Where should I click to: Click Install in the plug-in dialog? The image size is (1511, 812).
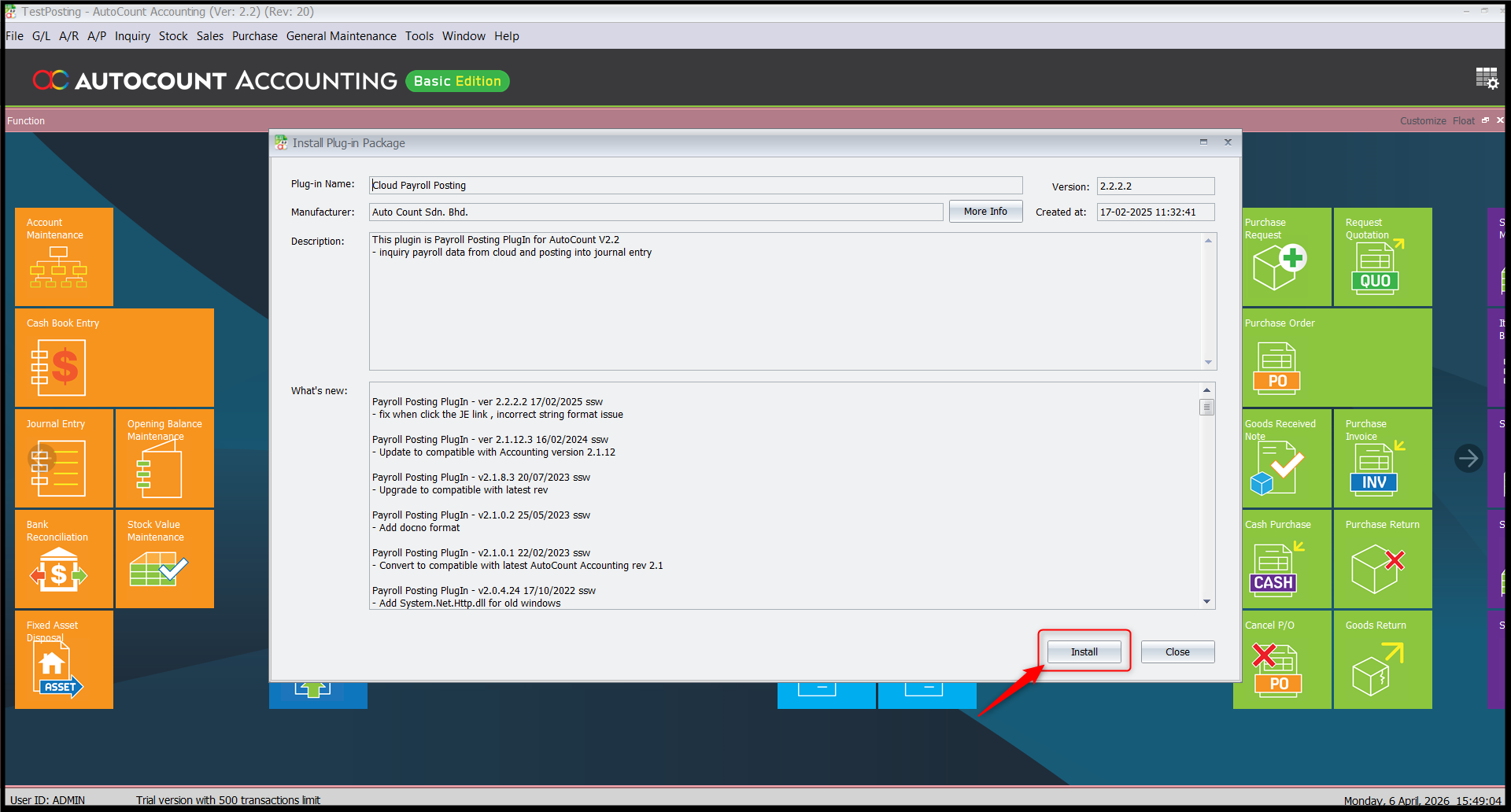tap(1084, 651)
